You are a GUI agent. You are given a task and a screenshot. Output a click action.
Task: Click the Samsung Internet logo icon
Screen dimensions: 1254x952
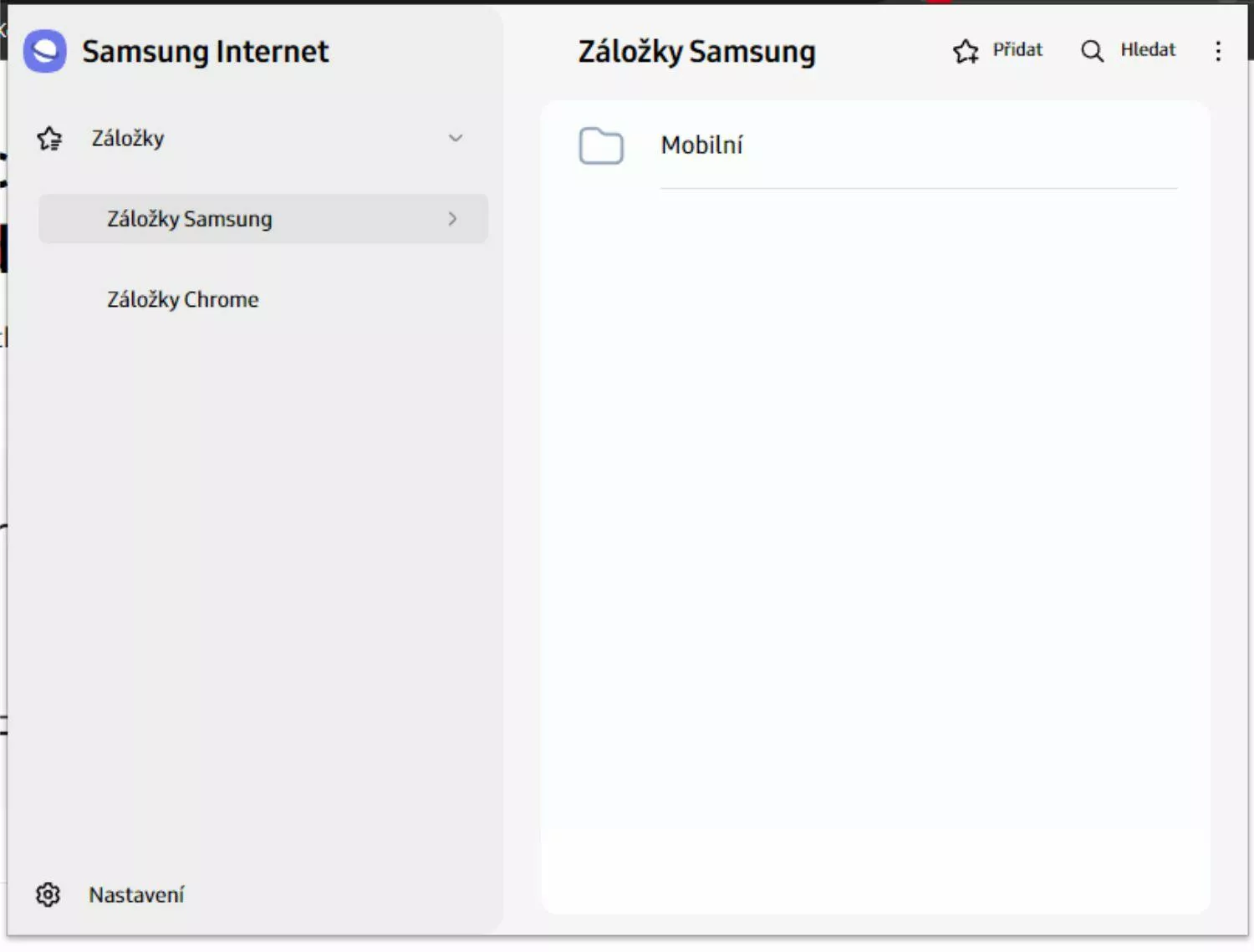point(45,52)
